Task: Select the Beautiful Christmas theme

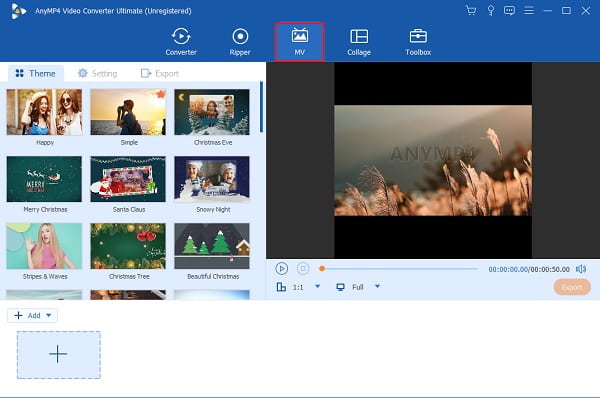Action: (x=212, y=246)
